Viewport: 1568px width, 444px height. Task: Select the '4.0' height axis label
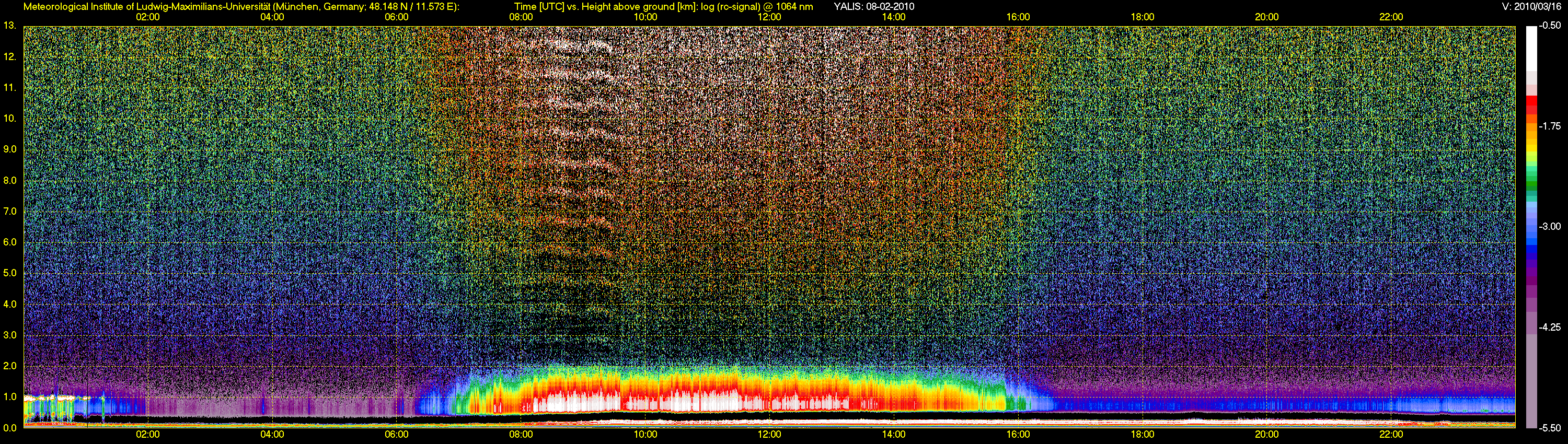[9, 303]
